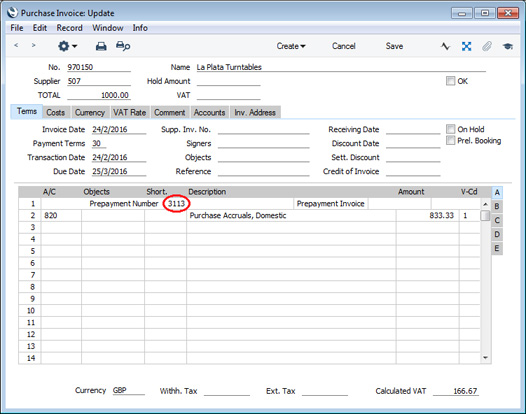This screenshot has height=414, width=526.
Task: Click the Save button
Action: click(394, 46)
